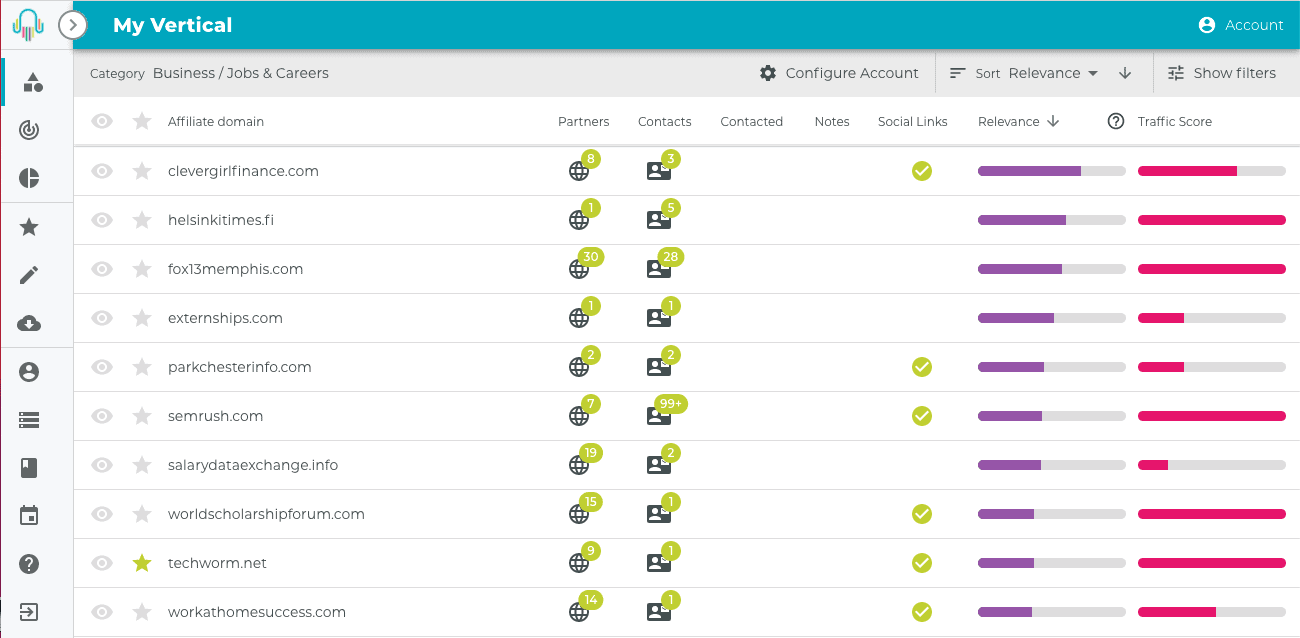The image size is (1300, 638).
Task: Click the app logo in the sidebar
Action: tap(29, 24)
